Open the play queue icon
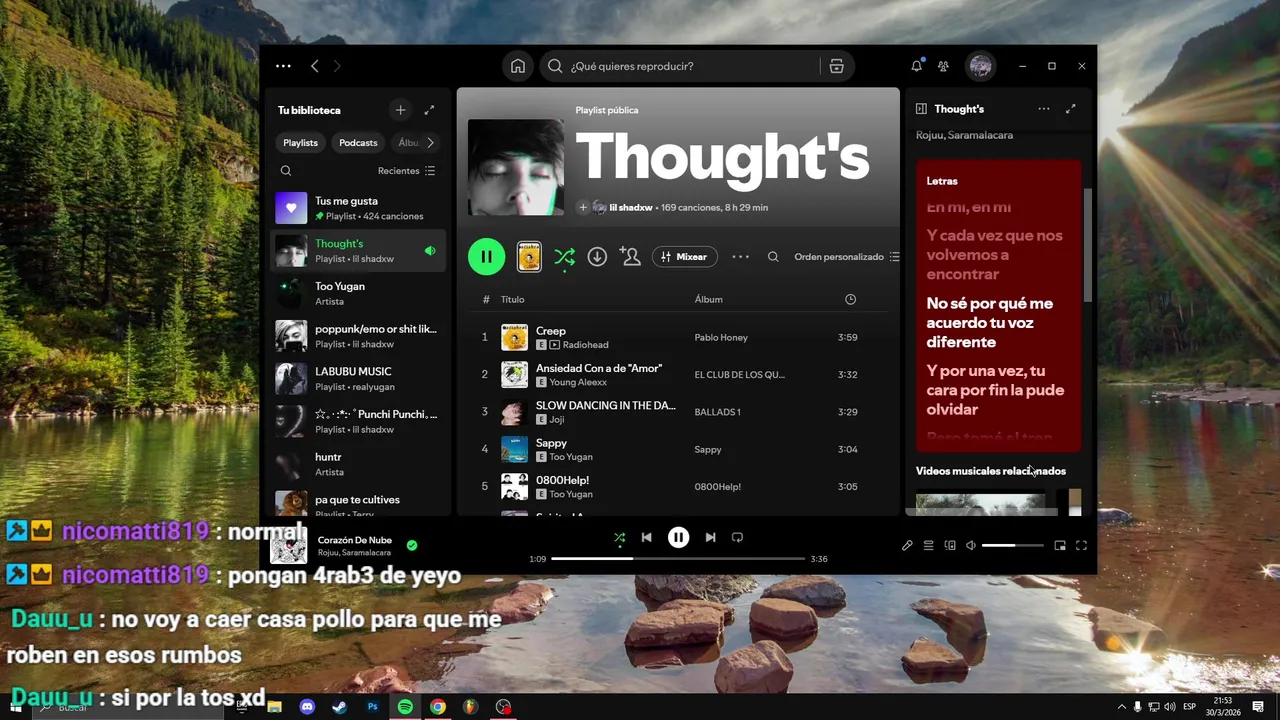The image size is (1280, 720). pos(928,545)
